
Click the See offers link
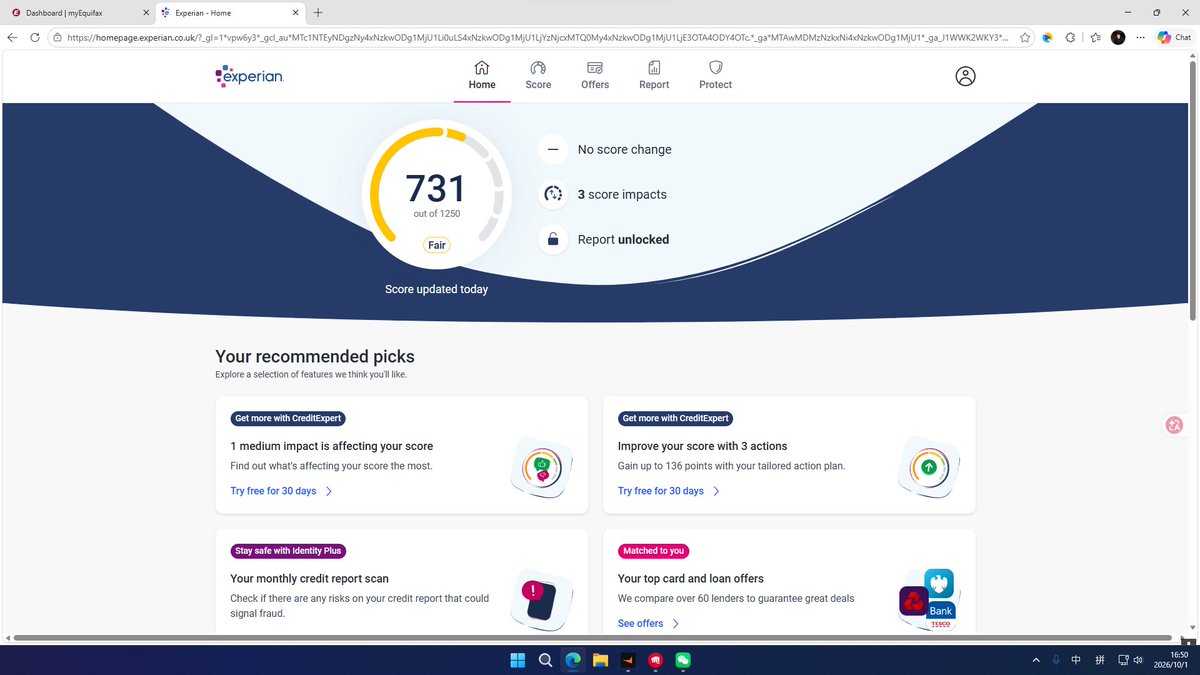(x=648, y=623)
